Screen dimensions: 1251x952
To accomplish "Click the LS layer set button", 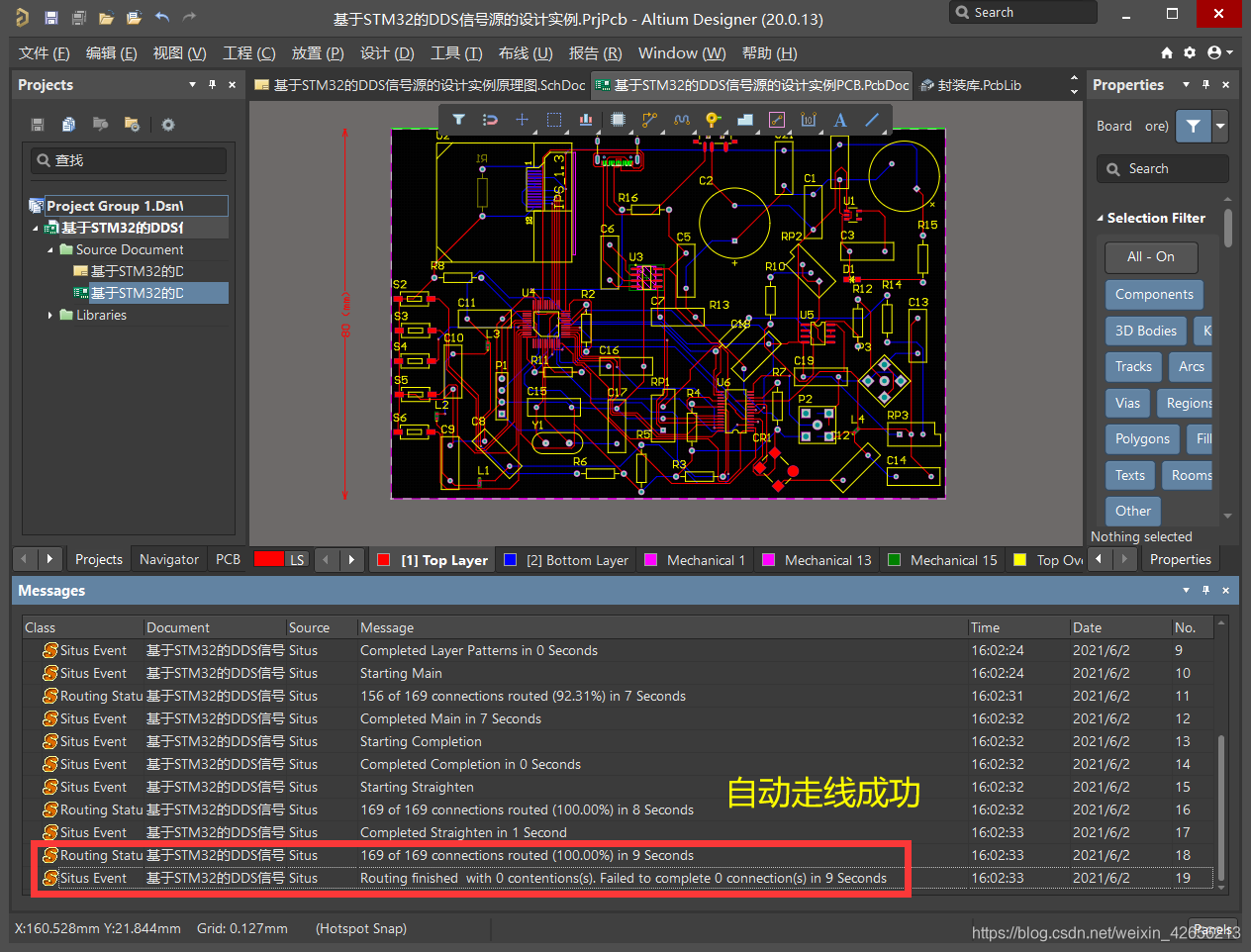I will pos(297,559).
